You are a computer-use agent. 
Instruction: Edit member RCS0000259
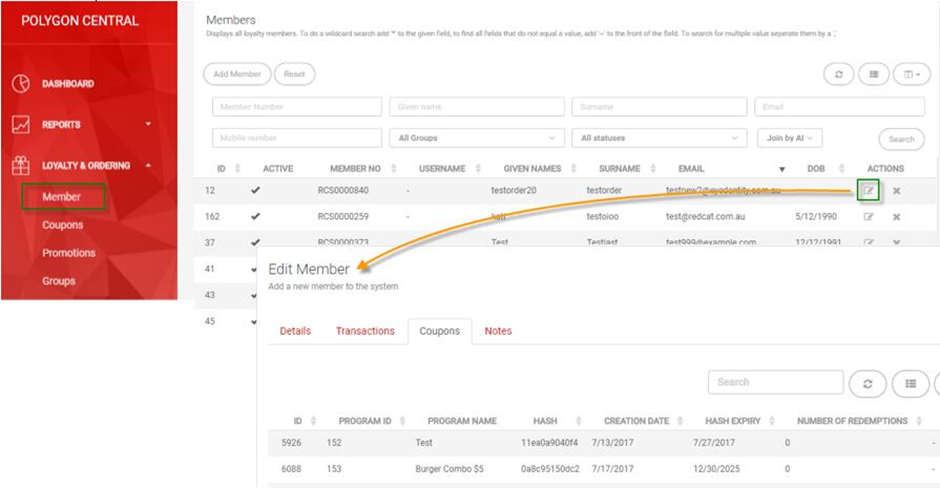coord(868,217)
